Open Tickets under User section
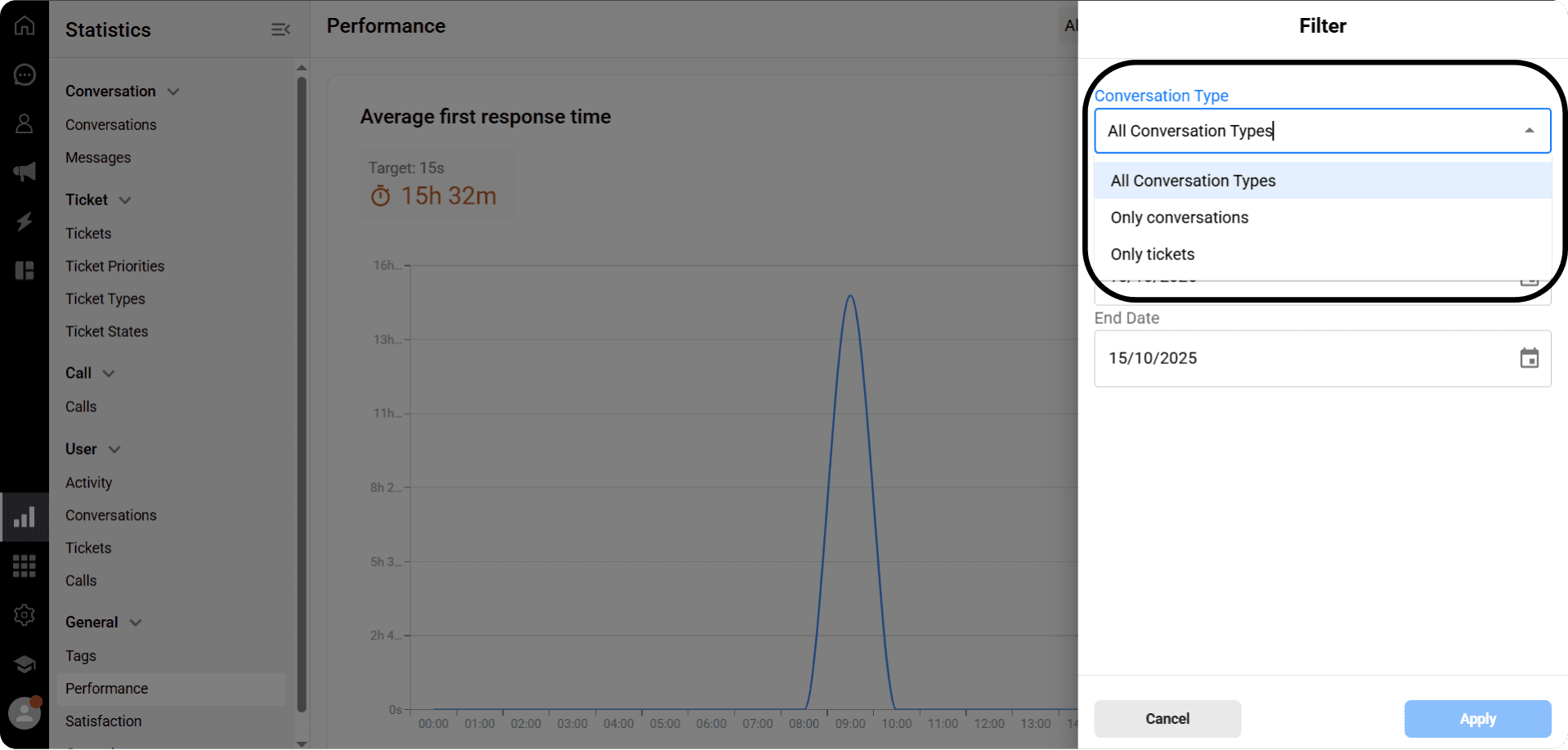This screenshot has width=1568, height=750. (x=88, y=549)
